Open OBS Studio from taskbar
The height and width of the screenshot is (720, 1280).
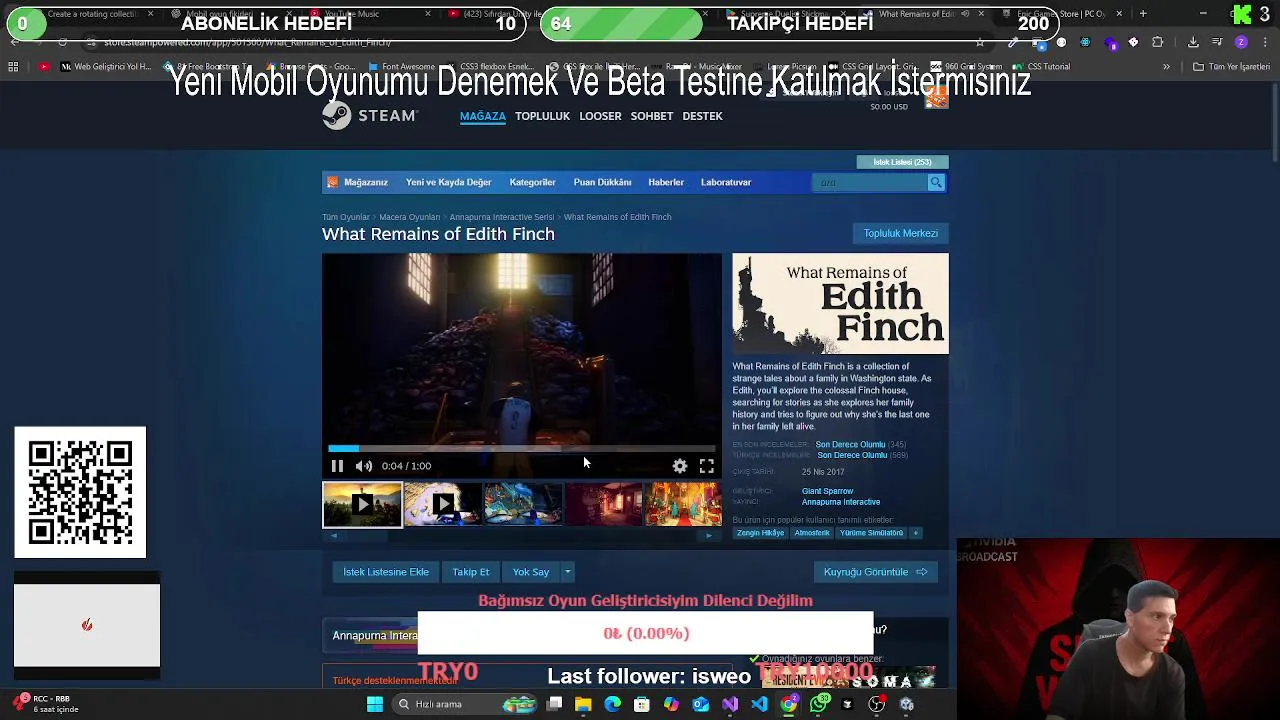(x=877, y=704)
